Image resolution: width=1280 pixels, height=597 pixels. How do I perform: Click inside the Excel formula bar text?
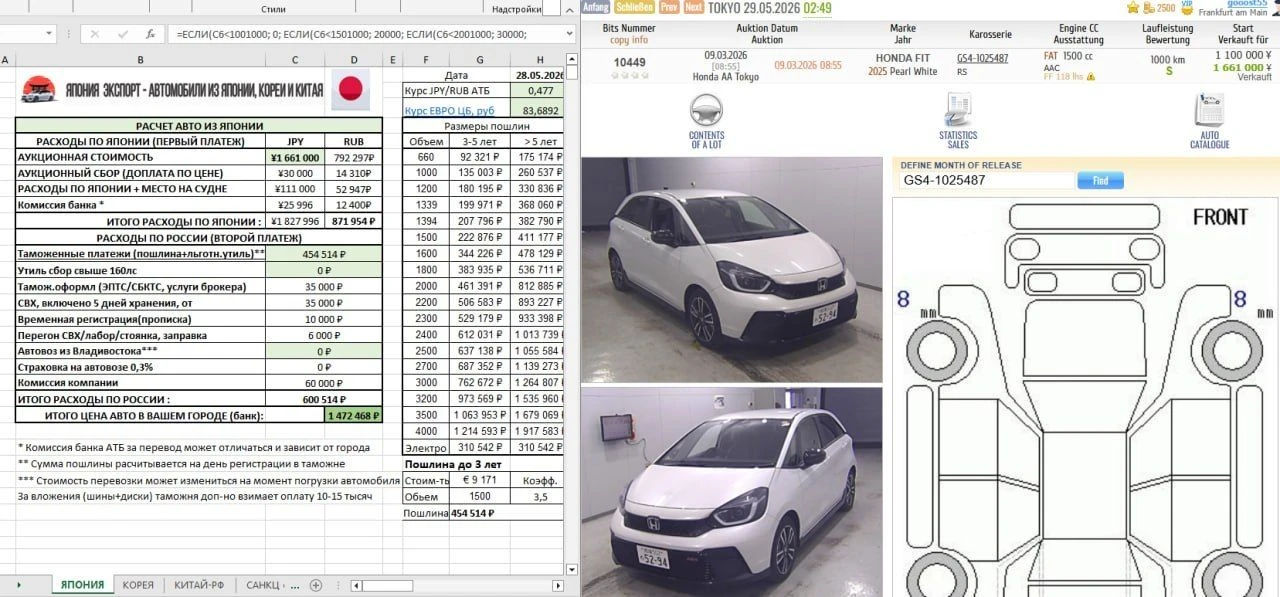tap(365, 33)
